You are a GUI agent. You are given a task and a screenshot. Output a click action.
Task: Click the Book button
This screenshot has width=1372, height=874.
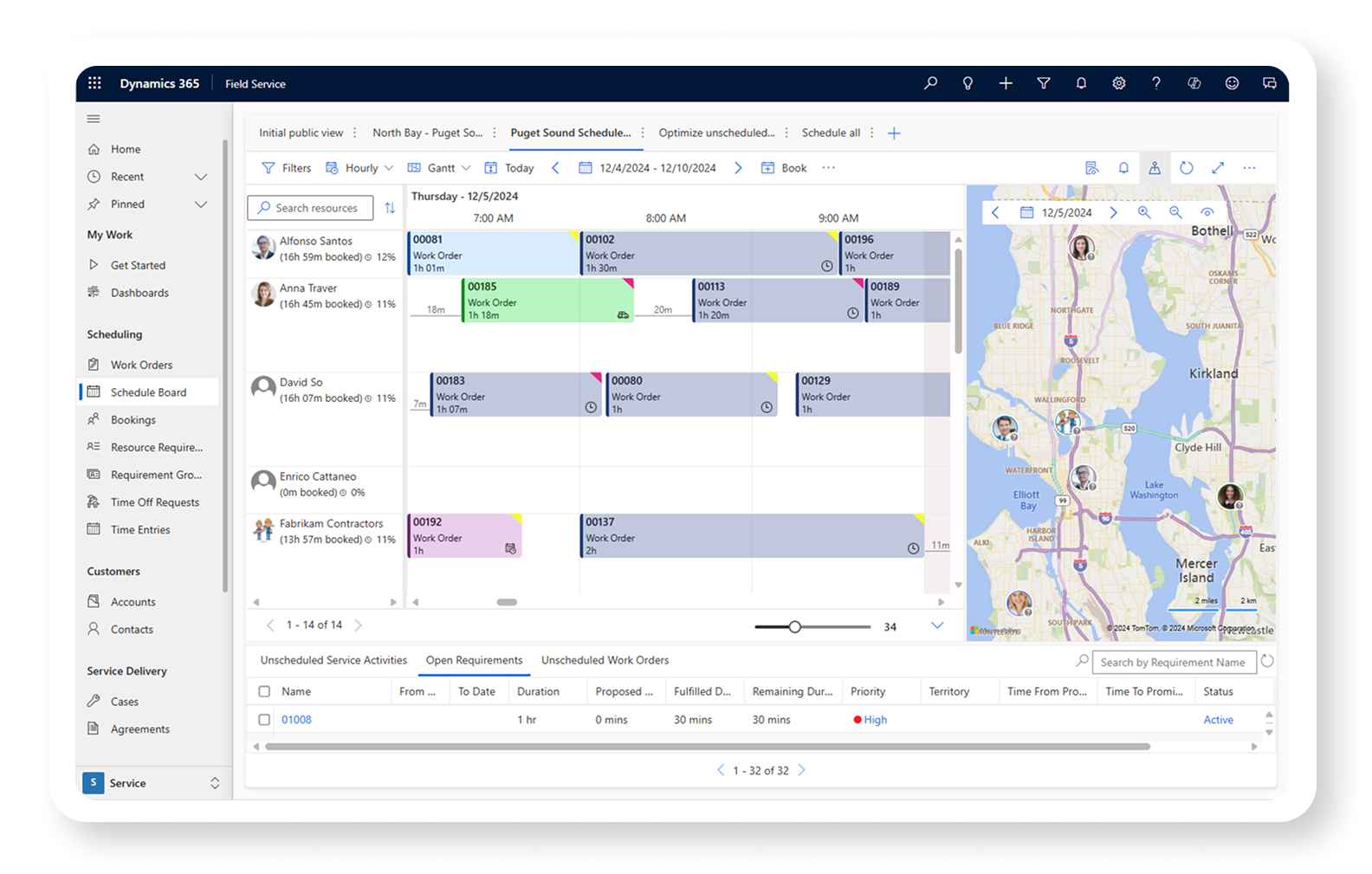[x=784, y=168]
